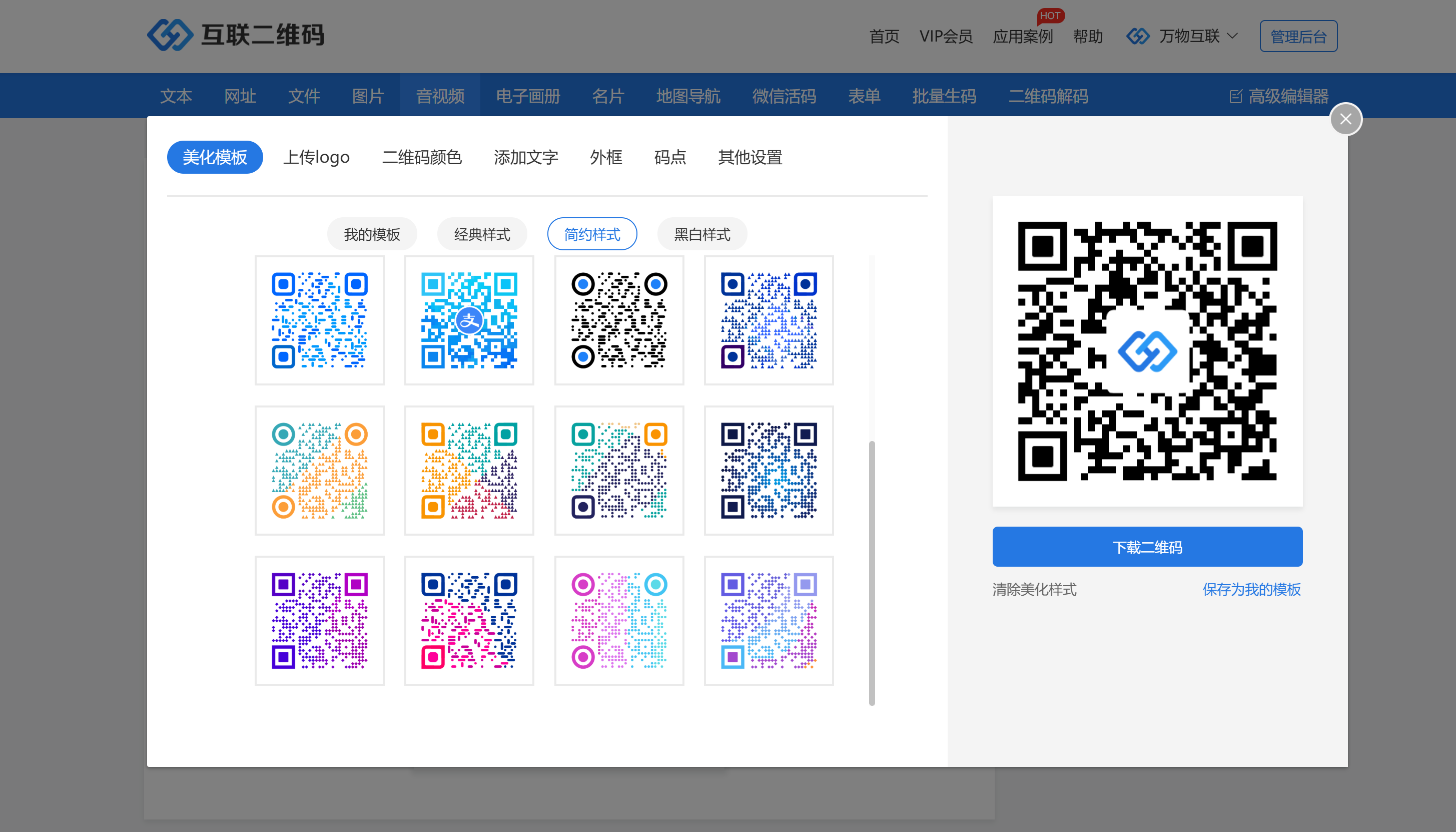Viewport: 1456px width, 832px height.
Task: Apply the lavender pastel gradient template
Action: point(769,621)
